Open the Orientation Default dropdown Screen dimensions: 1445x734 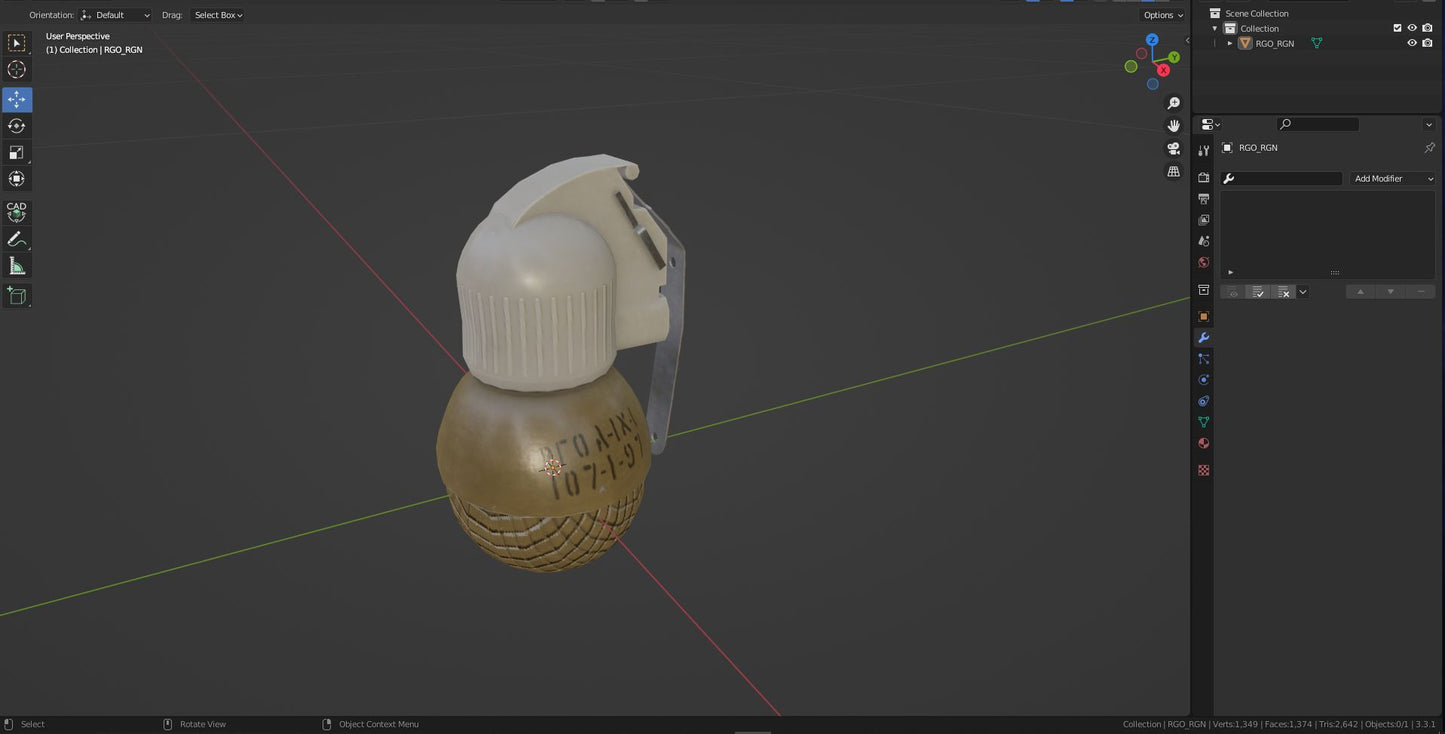coord(116,15)
